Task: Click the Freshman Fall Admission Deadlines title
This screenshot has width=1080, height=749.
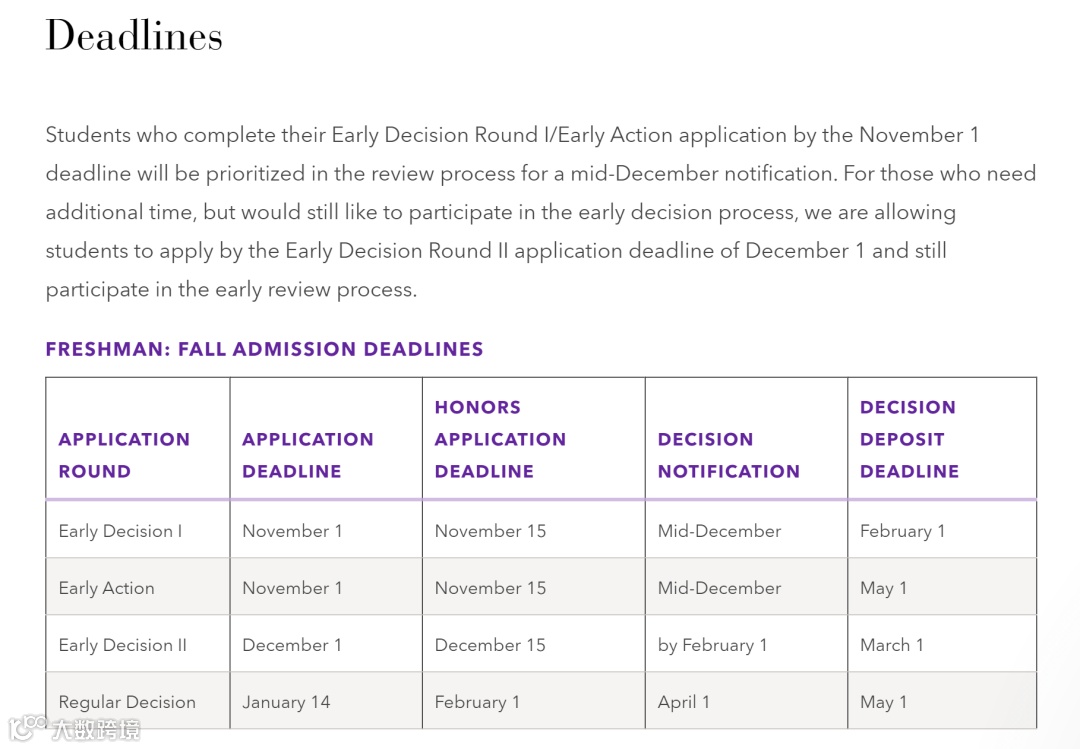Action: [264, 349]
